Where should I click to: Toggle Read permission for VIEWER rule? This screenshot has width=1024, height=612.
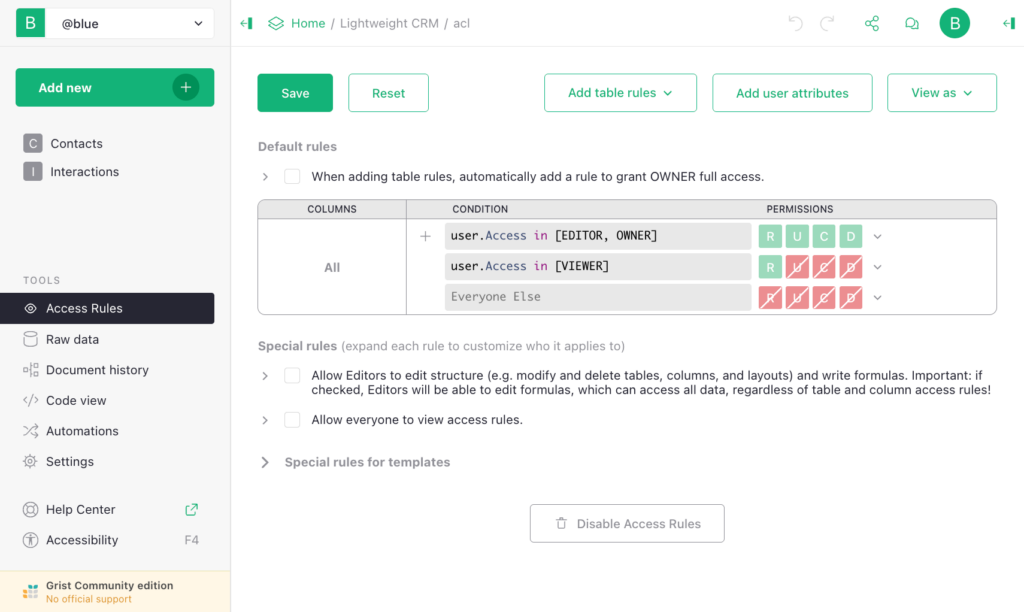coord(770,266)
